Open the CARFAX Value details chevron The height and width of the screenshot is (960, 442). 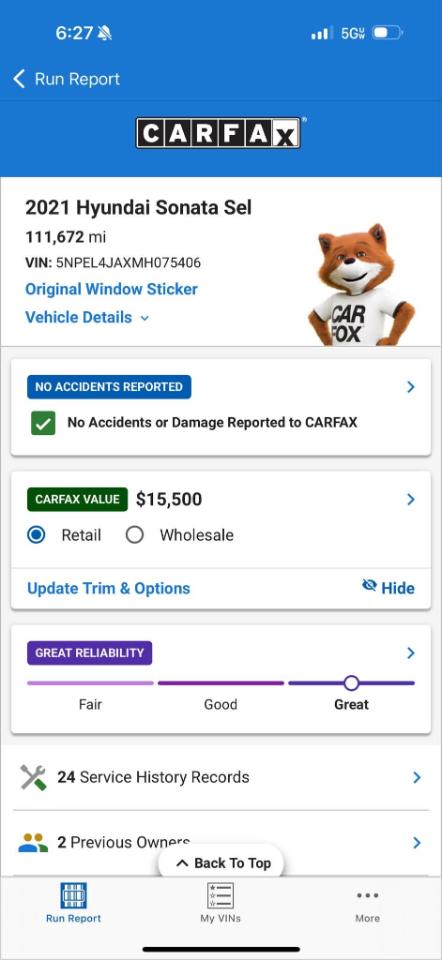[411, 500]
